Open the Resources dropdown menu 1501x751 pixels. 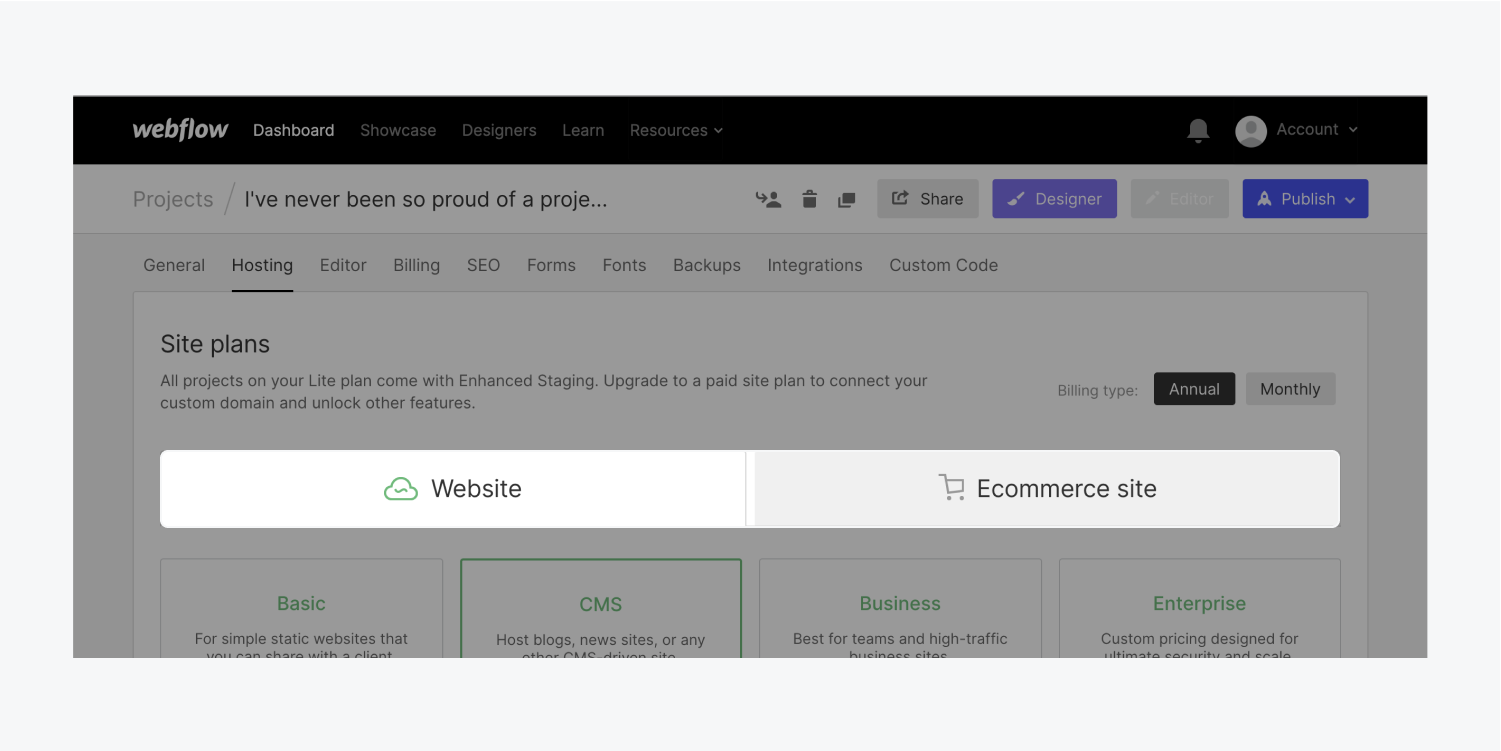click(x=676, y=130)
